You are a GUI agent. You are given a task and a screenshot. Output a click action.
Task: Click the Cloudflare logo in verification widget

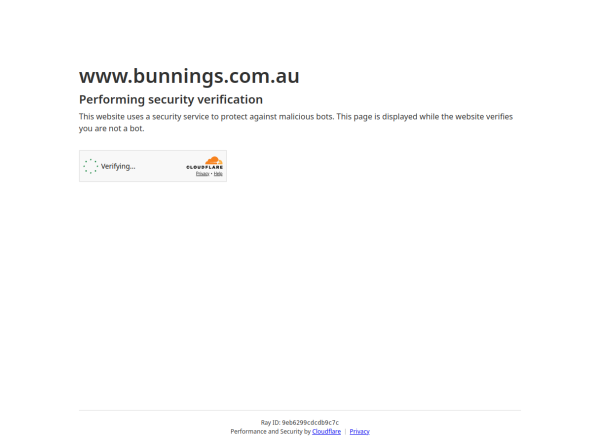coord(205,163)
